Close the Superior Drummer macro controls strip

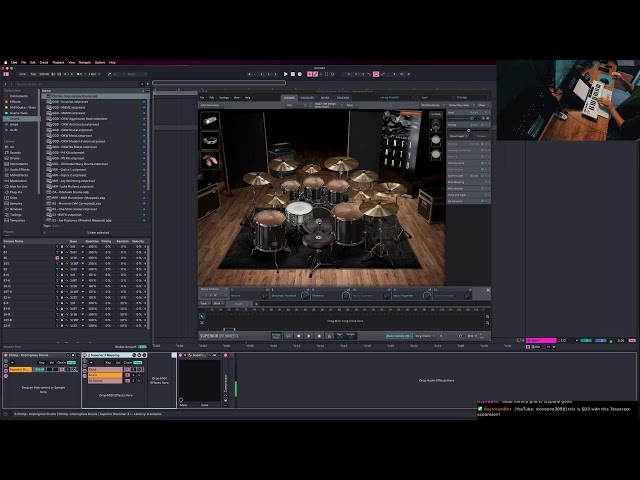pos(488,290)
